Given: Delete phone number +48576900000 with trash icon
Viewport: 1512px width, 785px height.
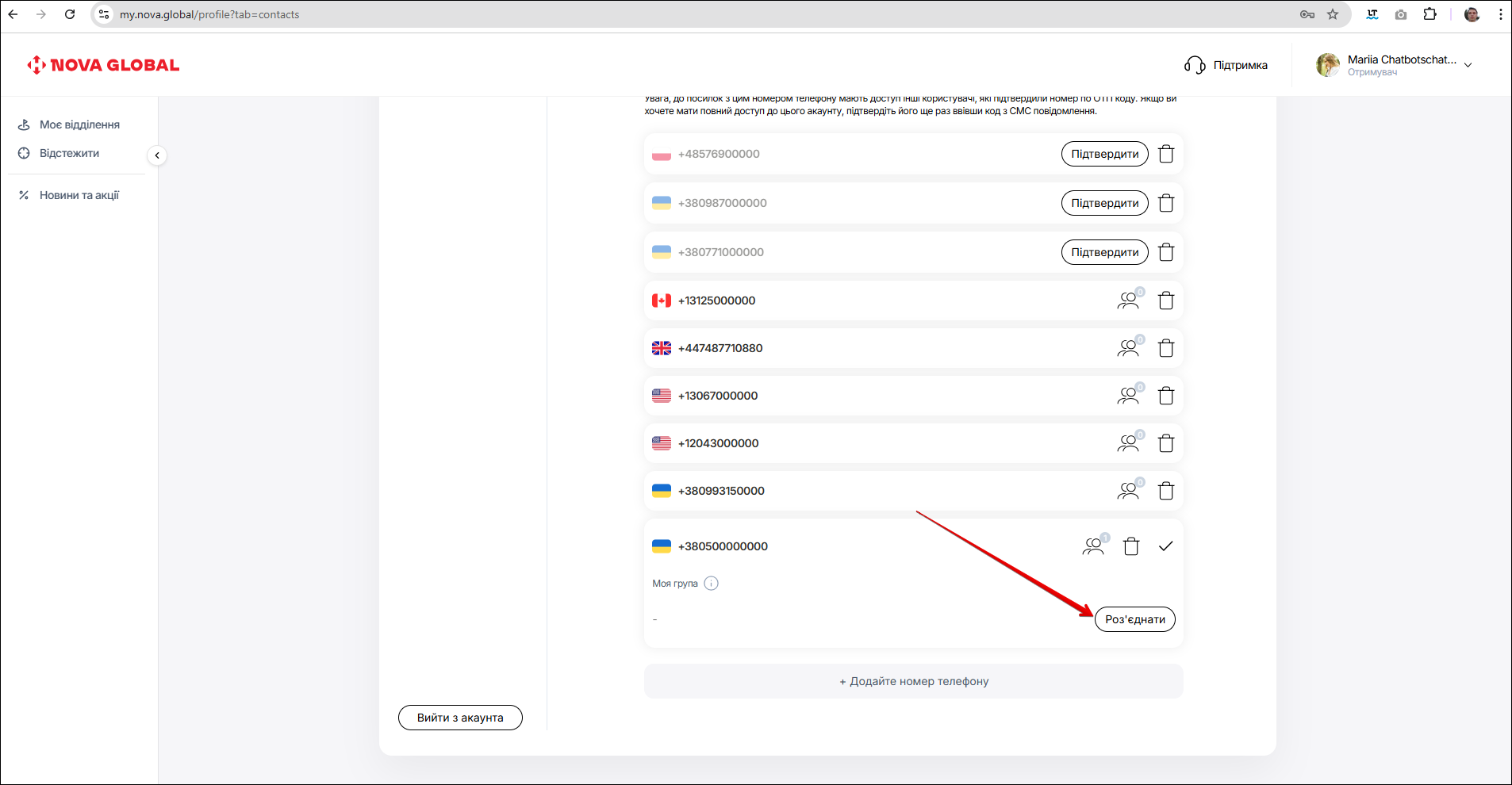Looking at the screenshot, I should pos(1165,154).
